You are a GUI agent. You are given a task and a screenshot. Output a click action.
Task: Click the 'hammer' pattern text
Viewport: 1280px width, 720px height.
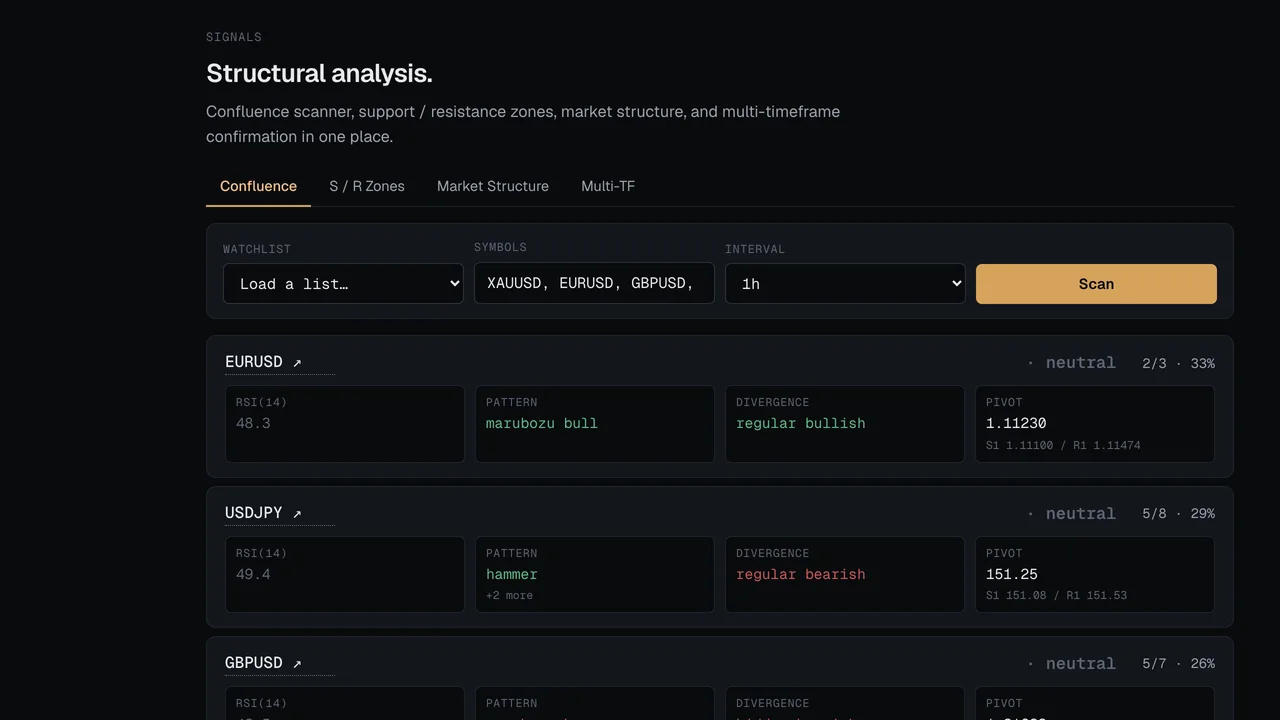click(512, 575)
